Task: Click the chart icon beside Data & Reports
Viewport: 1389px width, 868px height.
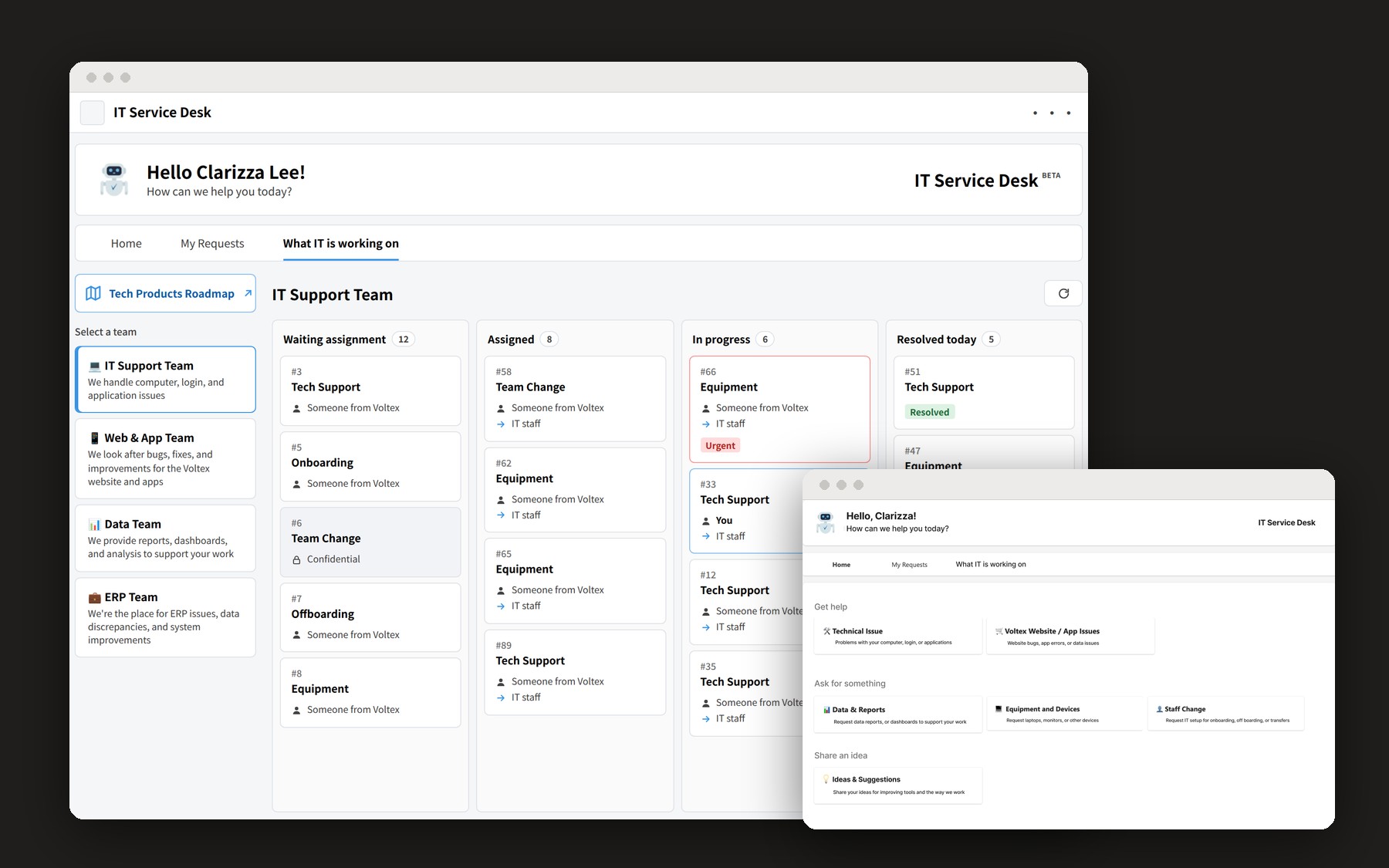Action: pos(826,710)
